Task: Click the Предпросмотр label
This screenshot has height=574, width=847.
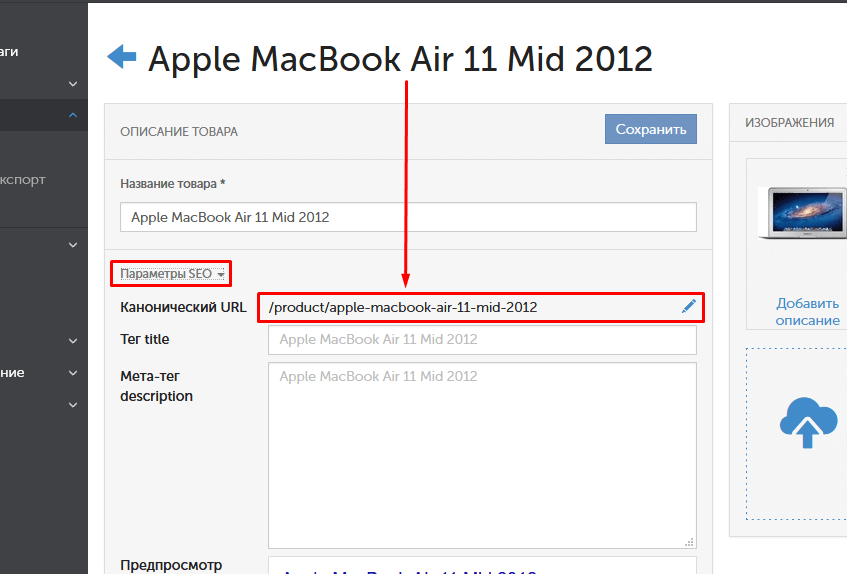Action: click(171, 565)
